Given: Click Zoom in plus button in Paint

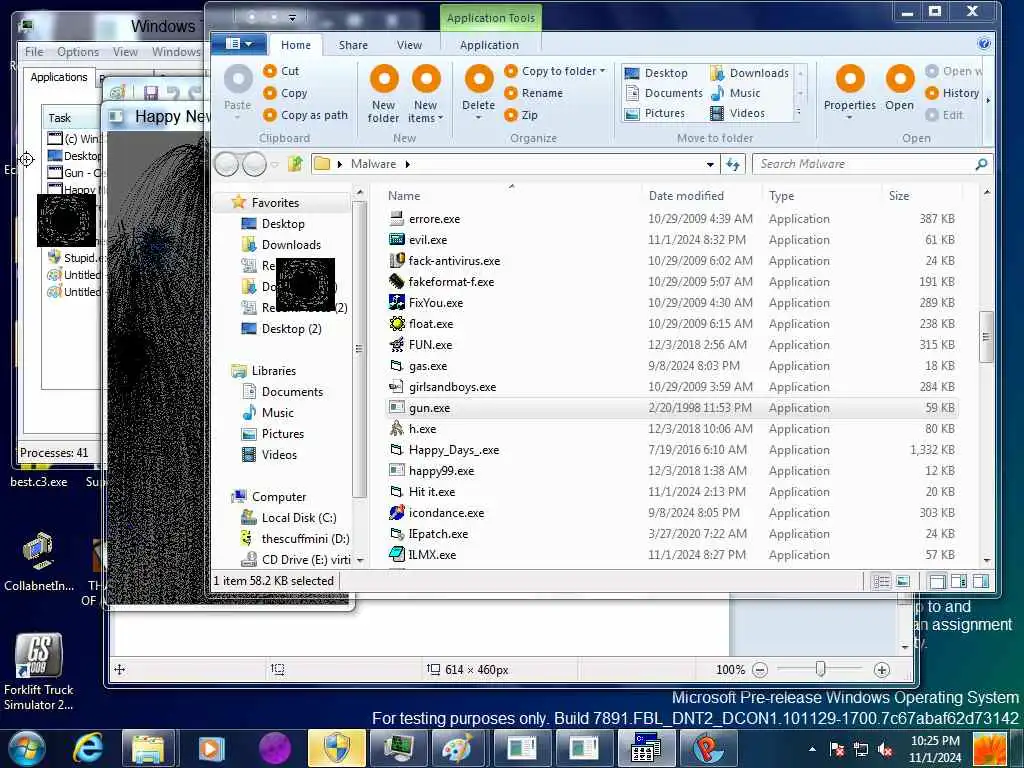Looking at the screenshot, I should tap(882, 669).
